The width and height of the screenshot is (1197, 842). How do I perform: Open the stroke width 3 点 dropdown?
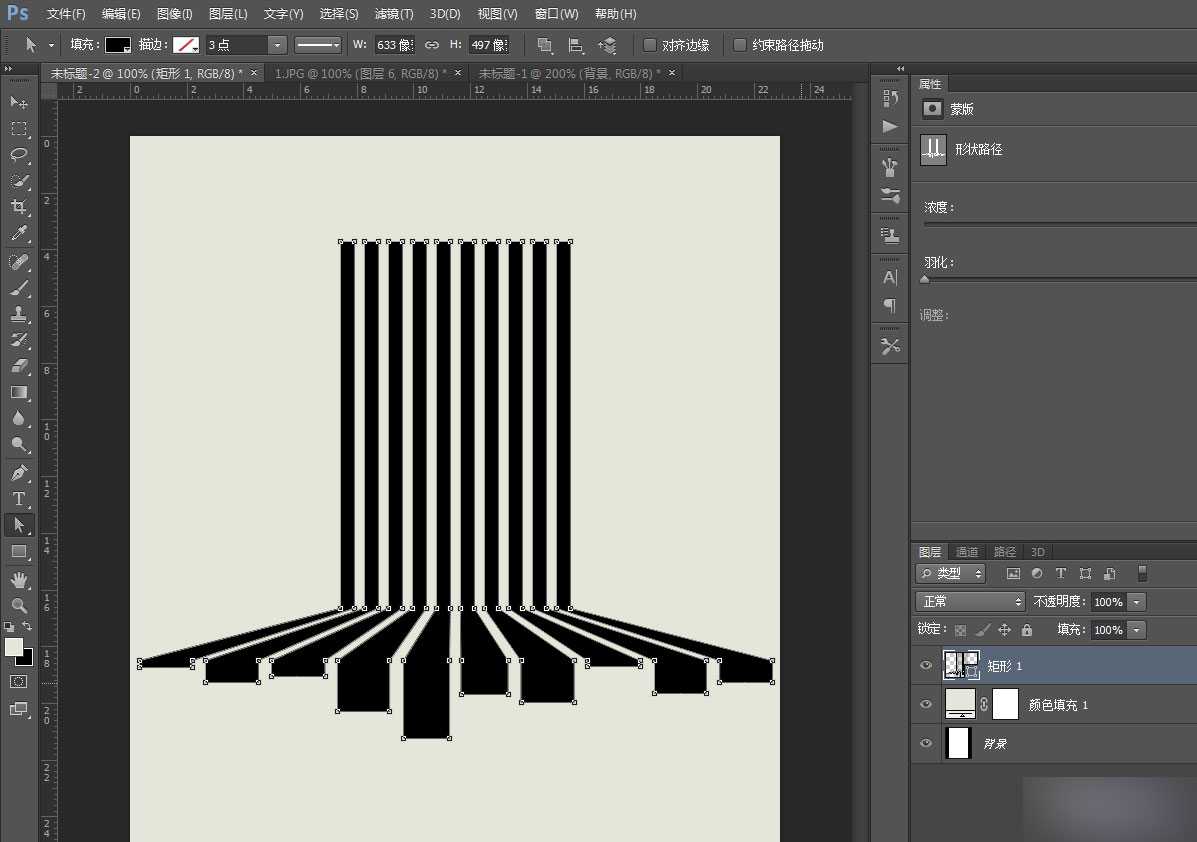click(277, 45)
